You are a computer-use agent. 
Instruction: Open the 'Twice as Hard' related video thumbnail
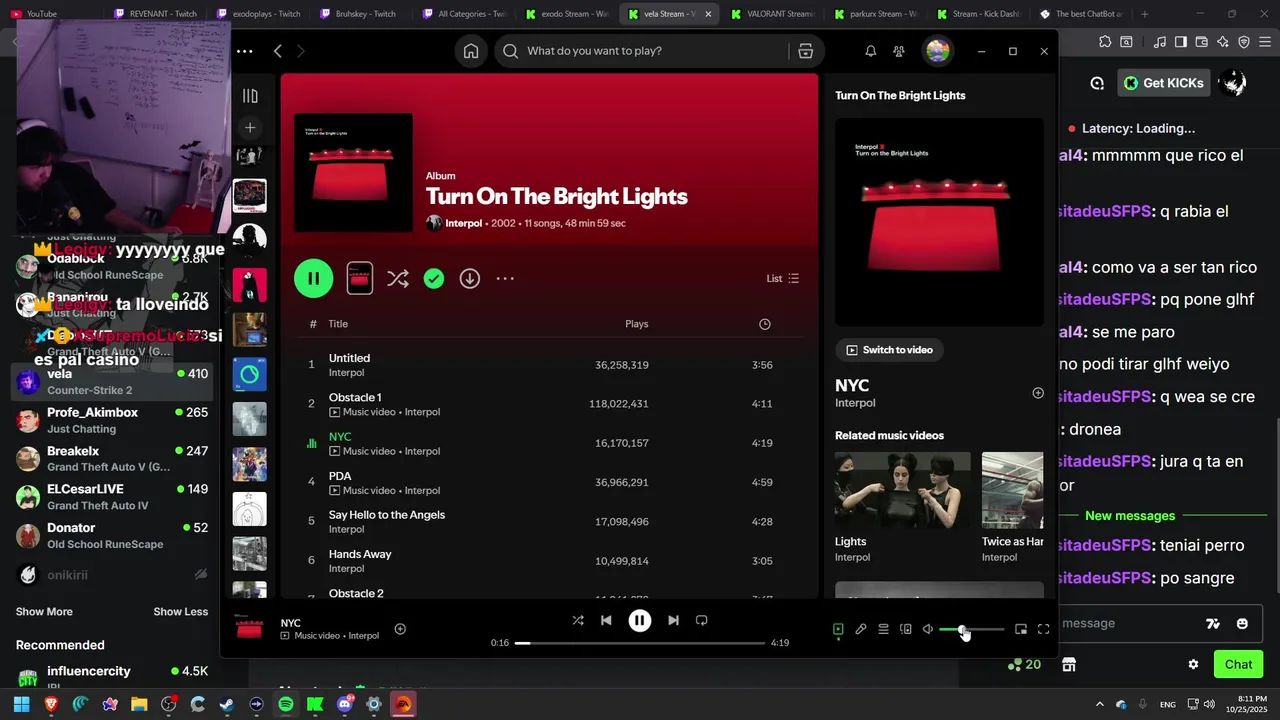point(1012,491)
